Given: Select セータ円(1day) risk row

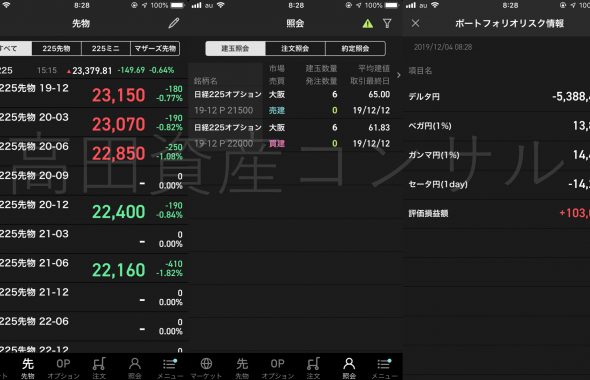Looking at the screenshot, I should [x=497, y=184].
